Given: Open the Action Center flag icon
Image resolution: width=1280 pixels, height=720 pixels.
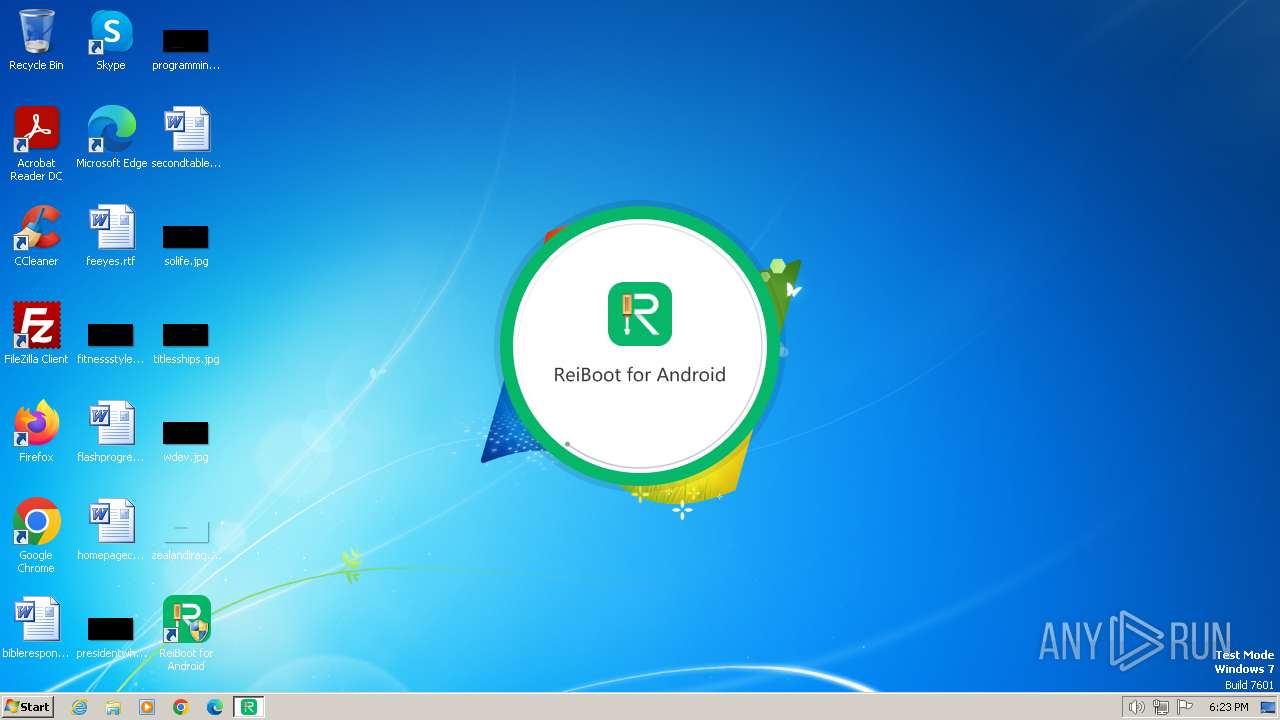Looking at the screenshot, I should tap(1185, 707).
